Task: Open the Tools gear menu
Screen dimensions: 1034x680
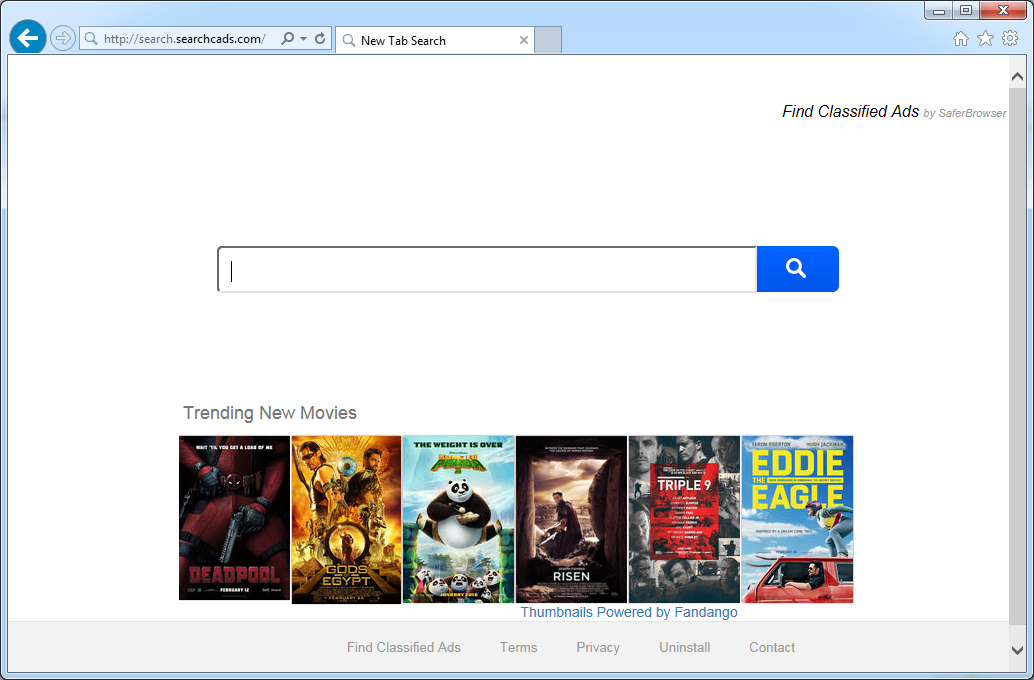Action: click(1010, 38)
